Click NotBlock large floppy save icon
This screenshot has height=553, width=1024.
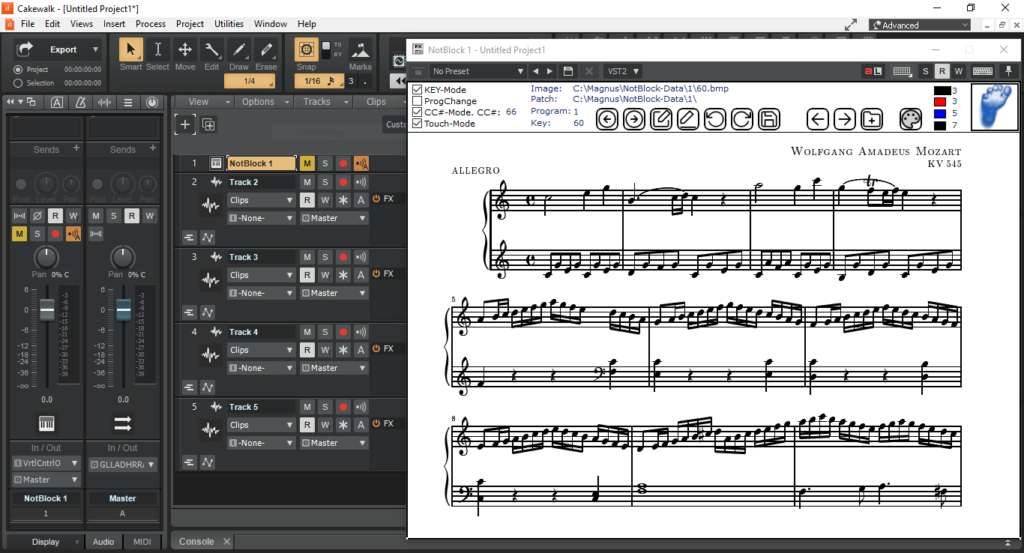(769, 119)
